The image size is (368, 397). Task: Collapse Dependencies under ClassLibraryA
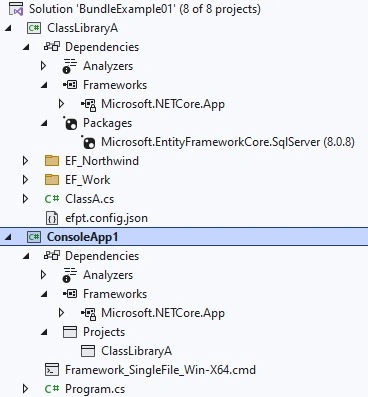pos(26,47)
